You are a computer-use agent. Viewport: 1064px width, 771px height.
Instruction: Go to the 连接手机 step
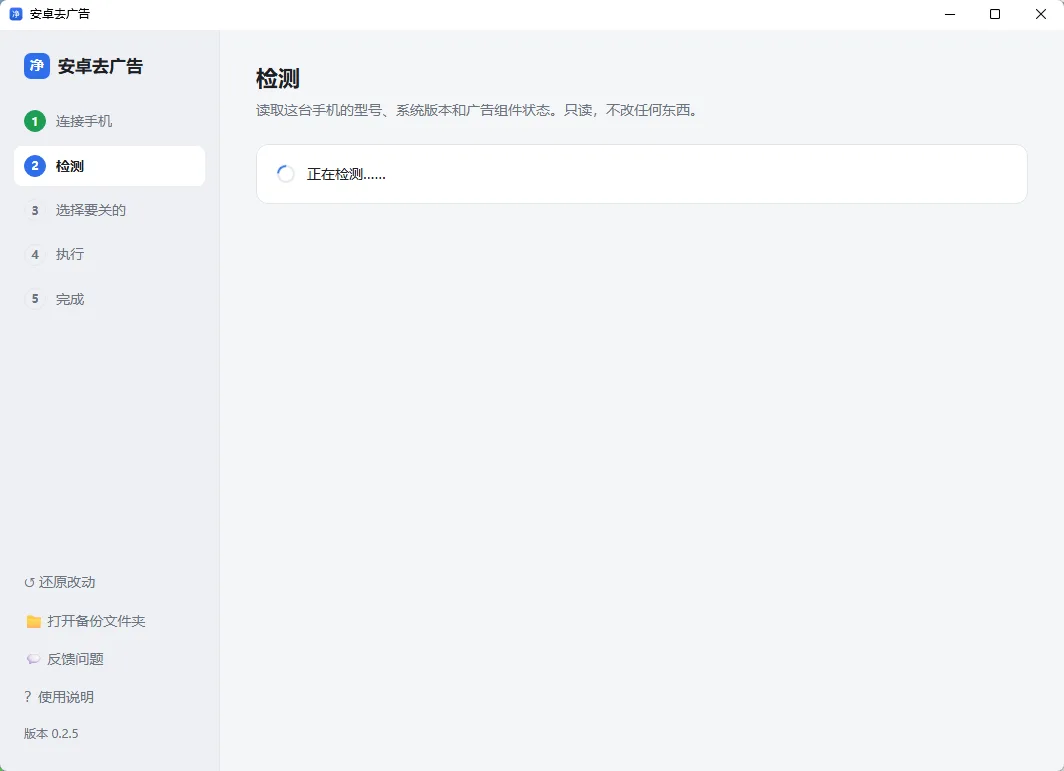coord(109,121)
